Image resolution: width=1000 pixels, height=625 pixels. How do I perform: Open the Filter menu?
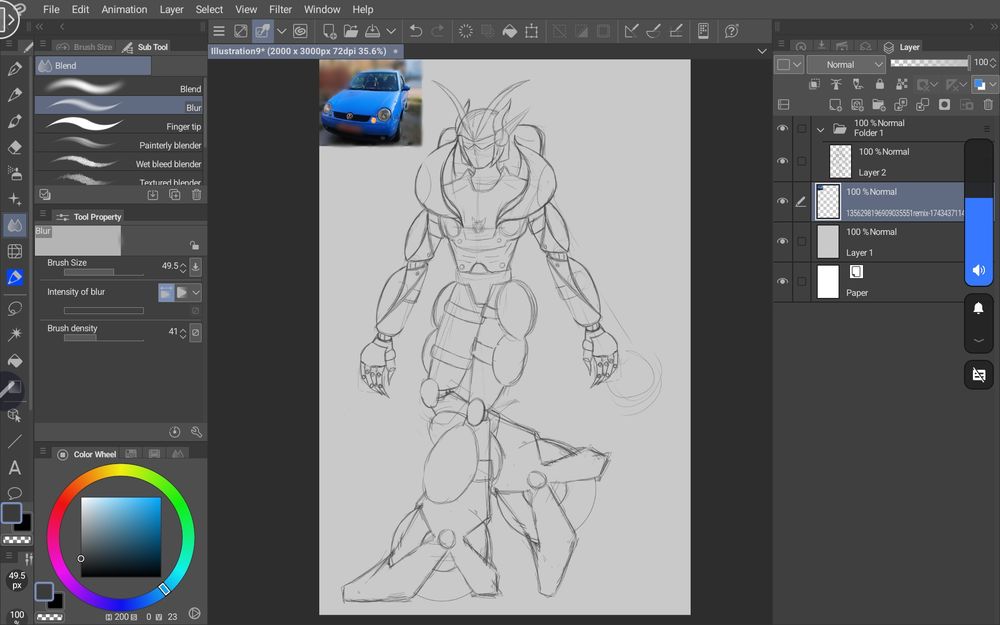tap(280, 10)
